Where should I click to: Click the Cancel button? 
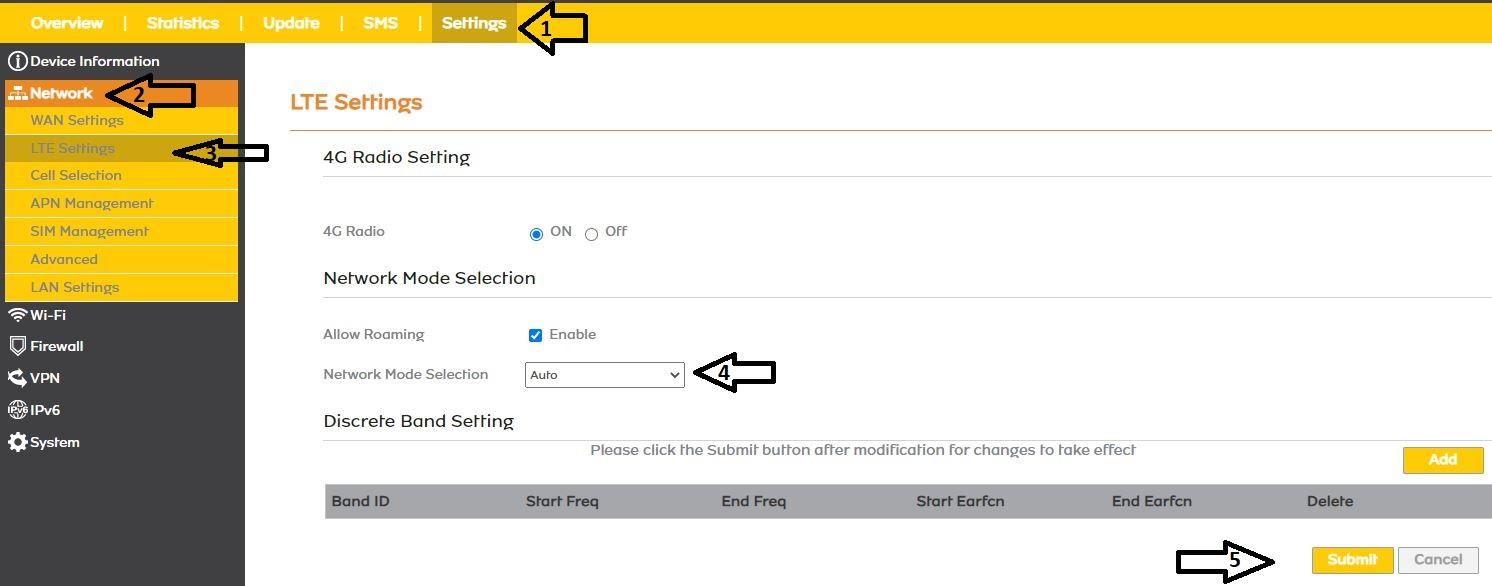point(1438,560)
